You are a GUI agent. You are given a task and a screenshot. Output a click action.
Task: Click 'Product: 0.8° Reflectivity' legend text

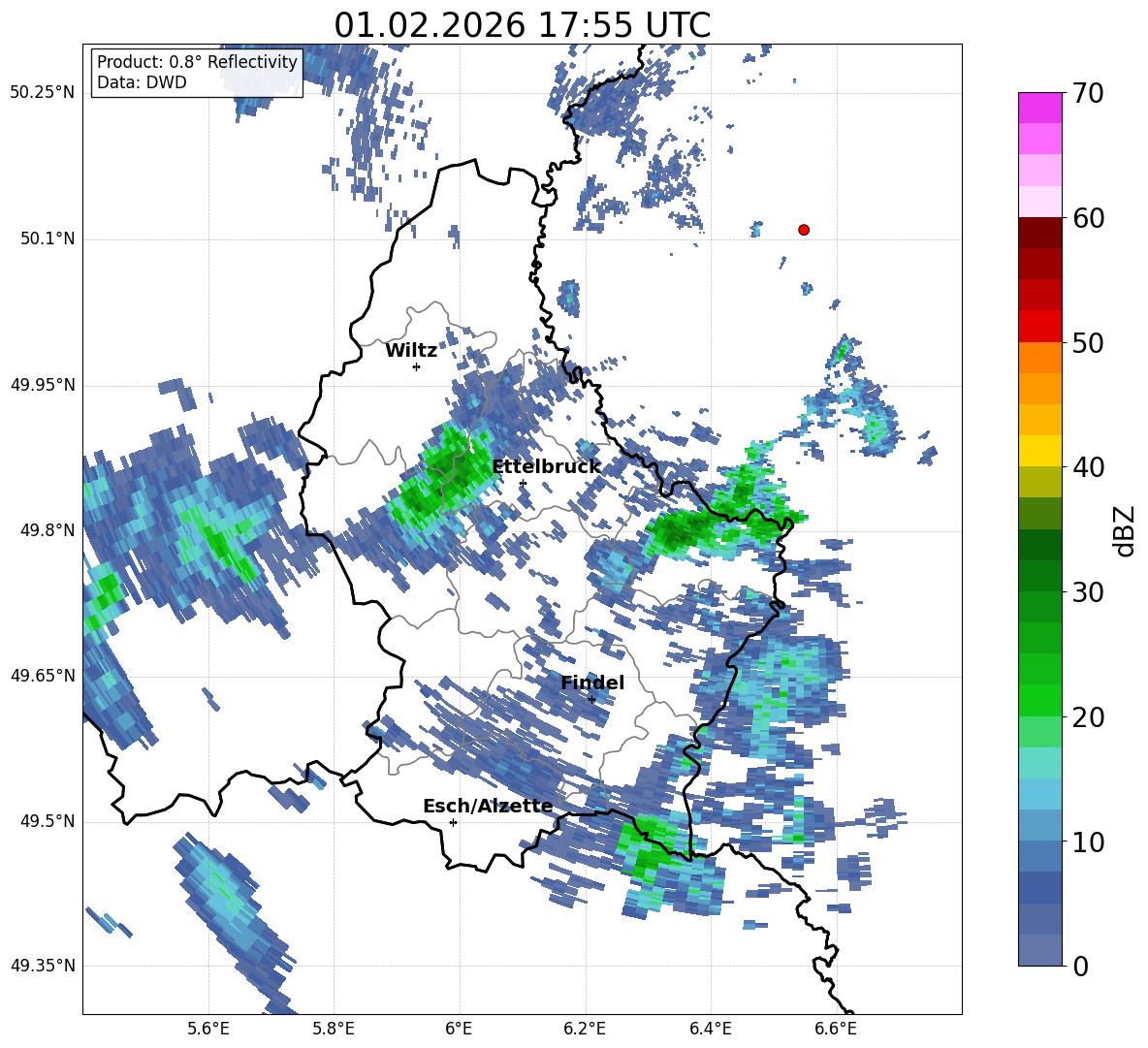click(197, 61)
